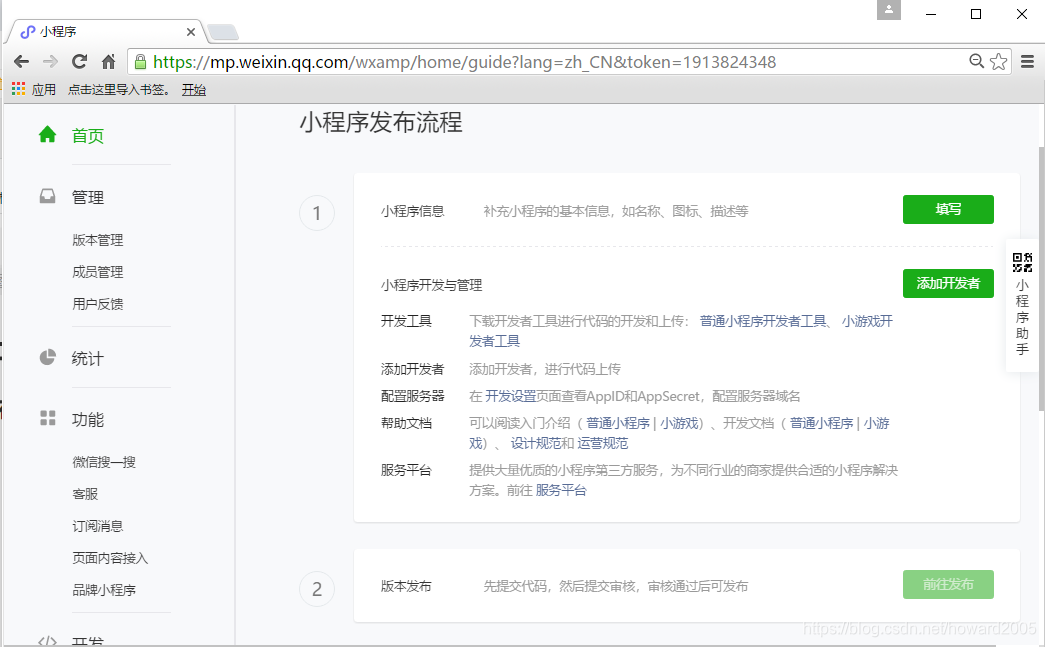Select 统计 sidebar section
Screen dimensions: 1046x647
pyautogui.click(x=88, y=359)
